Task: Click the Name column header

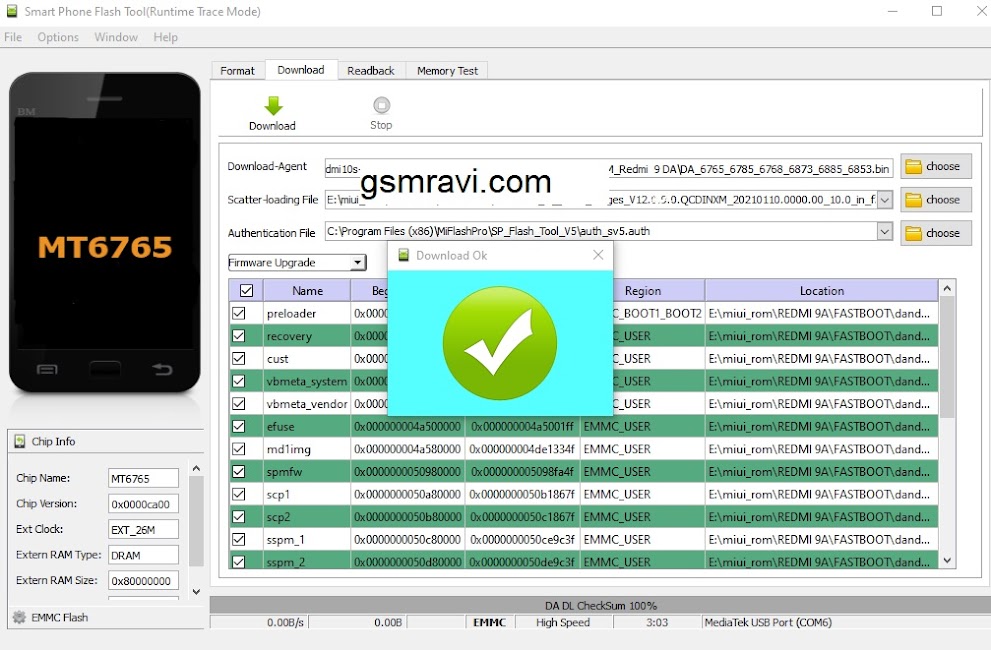Action: point(307,291)
